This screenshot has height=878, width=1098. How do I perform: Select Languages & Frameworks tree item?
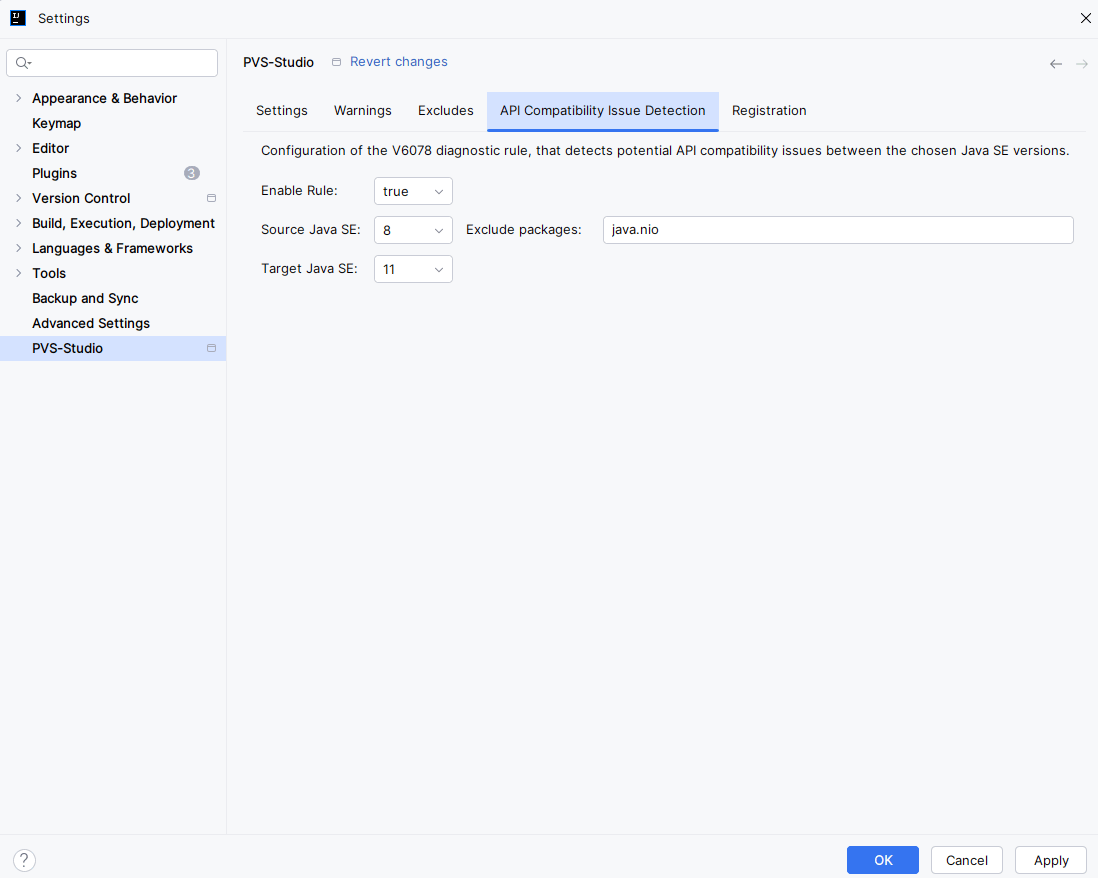pos(113,248)
